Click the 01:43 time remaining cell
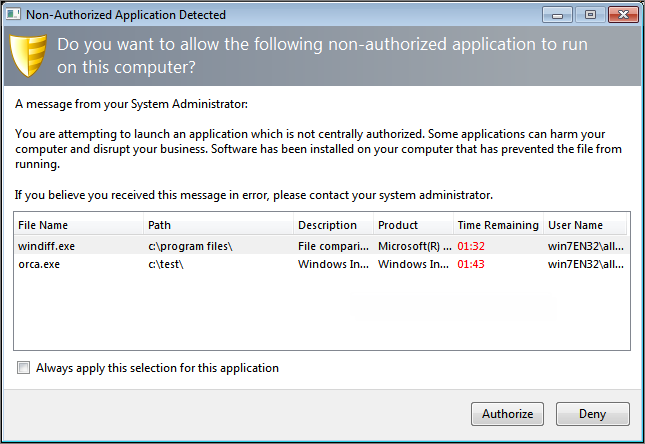Viewport: 645px width, 444px height. [x=471, y=264]
